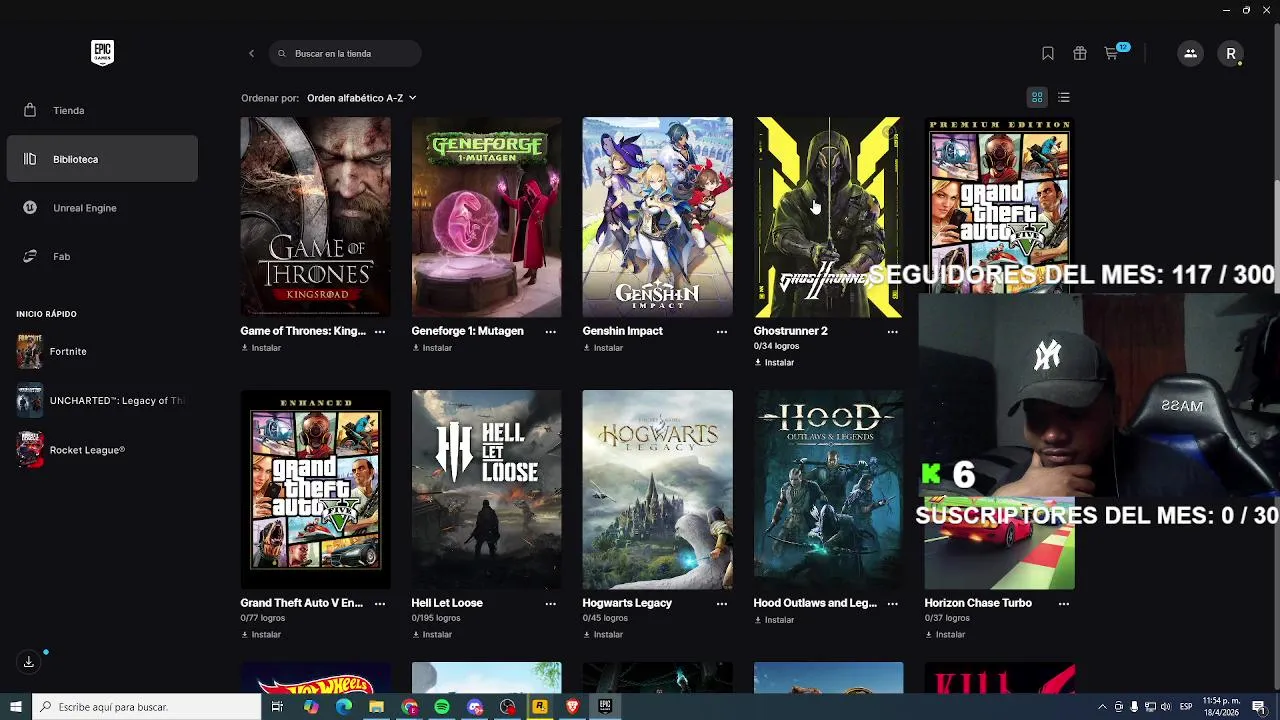Open options menu for Horizon Chase Turbo
Image resolution: width=1280 pixels, height=720 pixels.
coord(1064,603)
